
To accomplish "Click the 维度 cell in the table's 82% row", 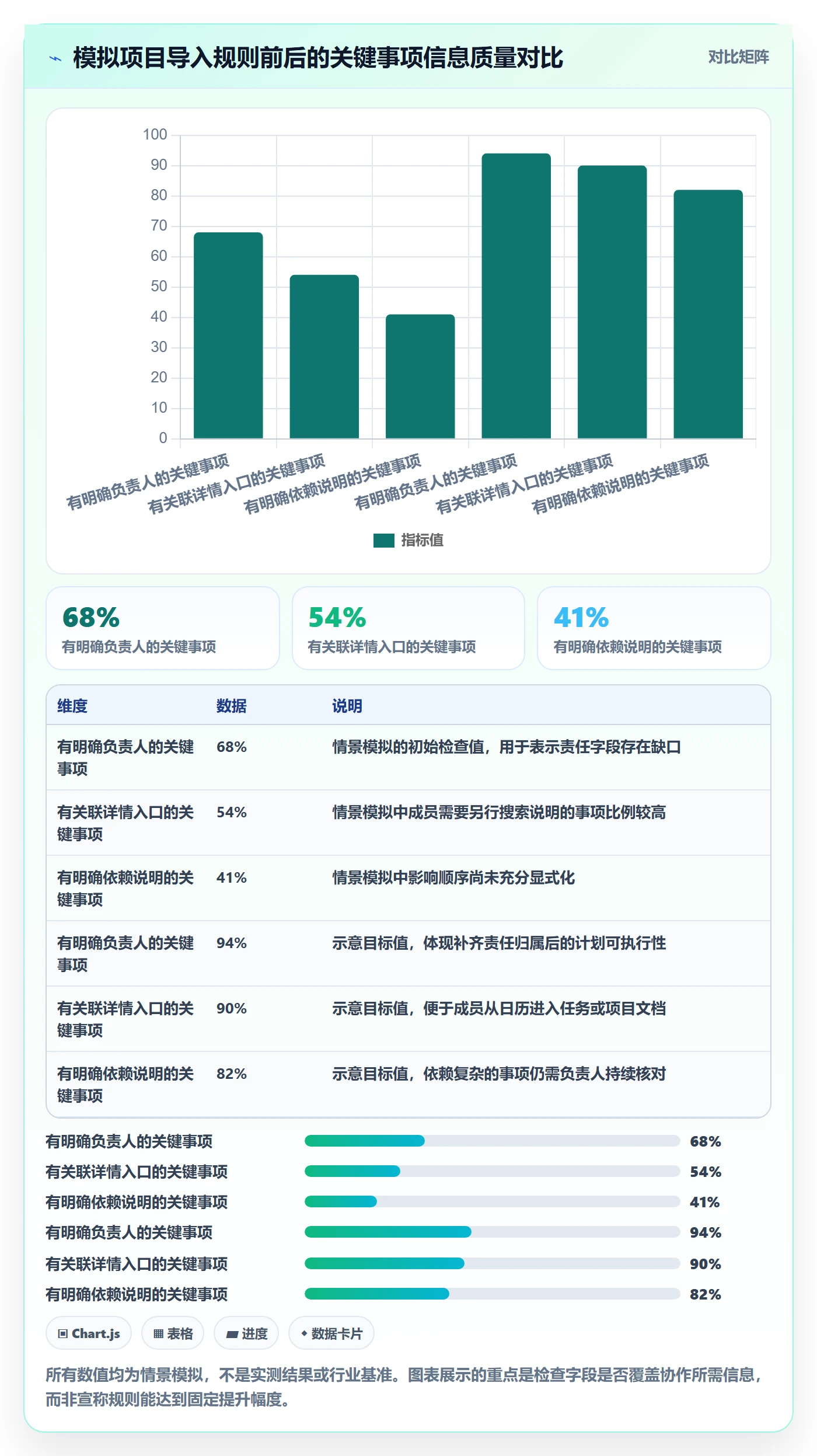I will coord(125,1084).
